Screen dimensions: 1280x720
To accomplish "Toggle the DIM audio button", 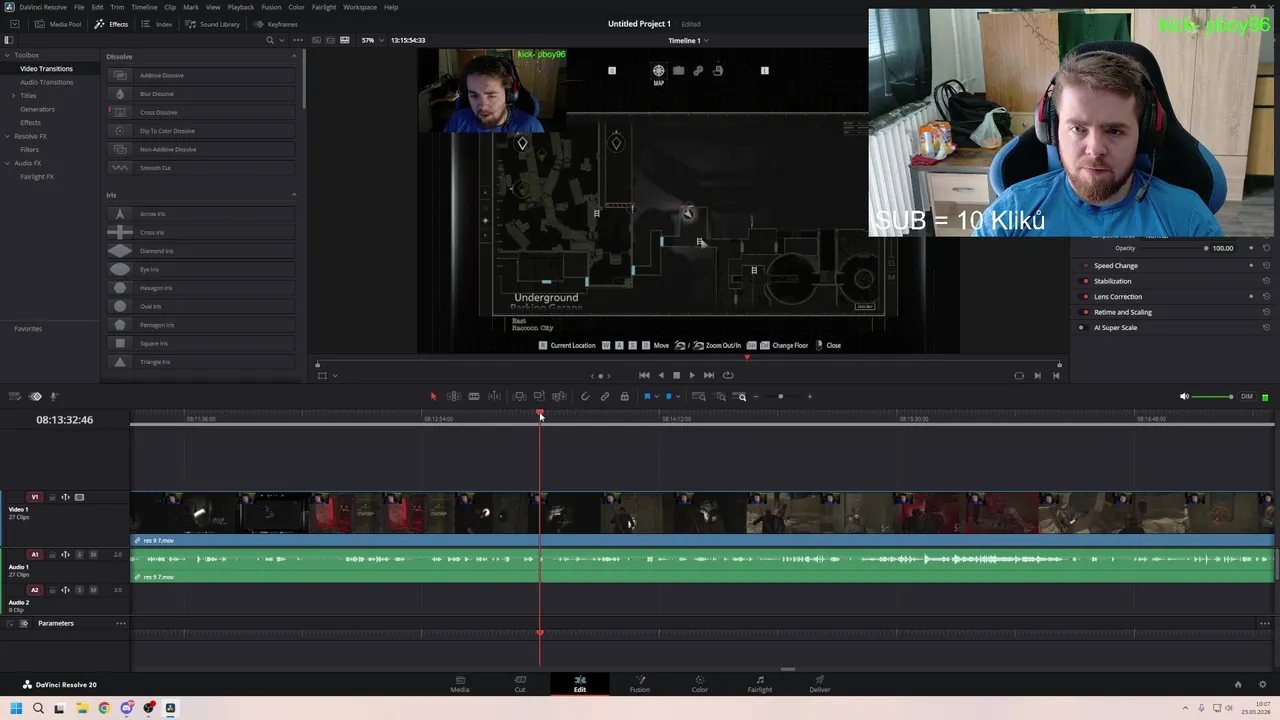I will (1247, 397).
